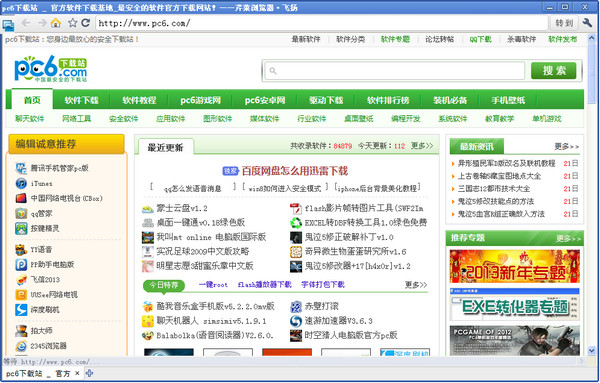This screenshot has height=383, width=600.
Task: Focus the site search input box
Action: [x=395, y=70]
